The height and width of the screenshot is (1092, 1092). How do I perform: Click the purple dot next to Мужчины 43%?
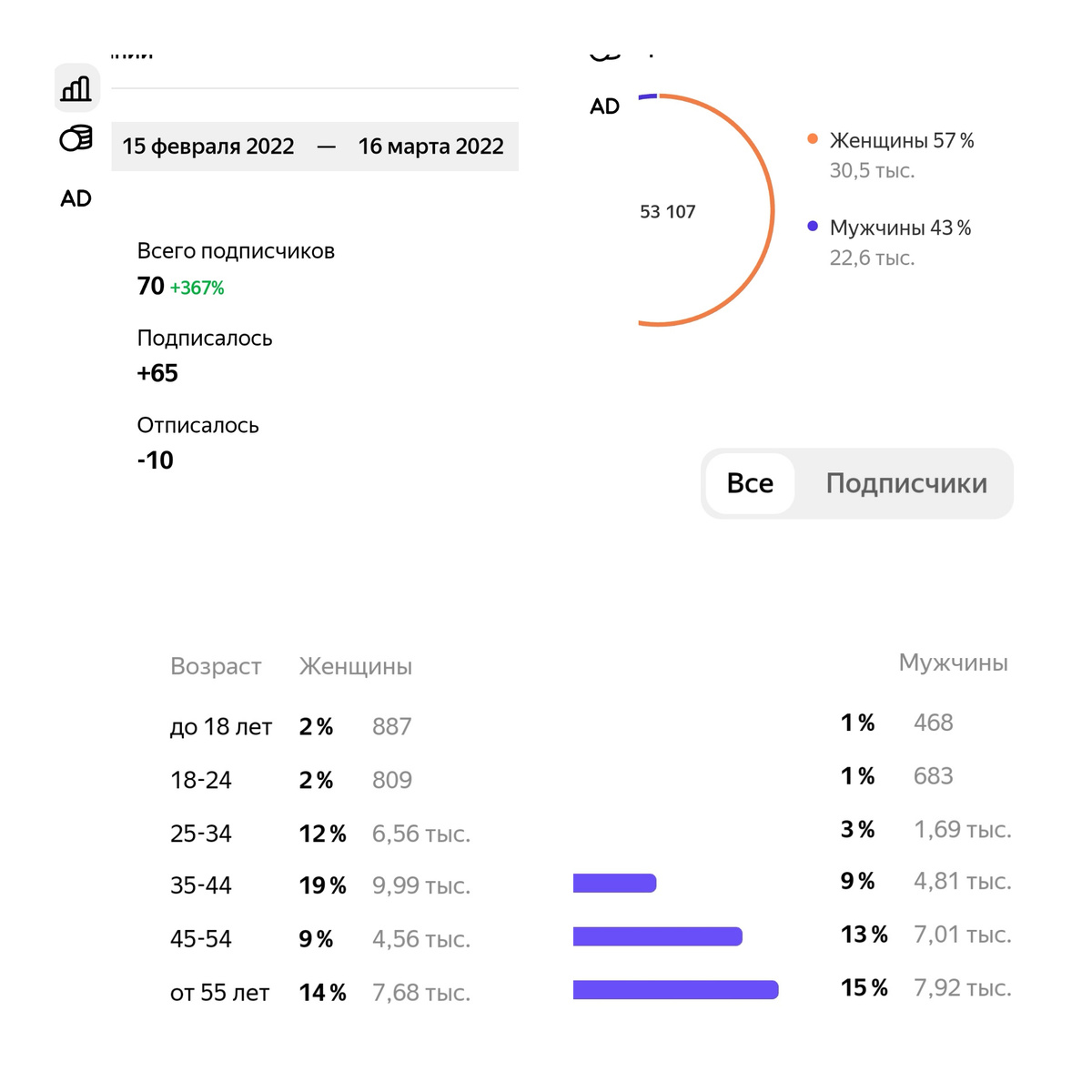813,227
